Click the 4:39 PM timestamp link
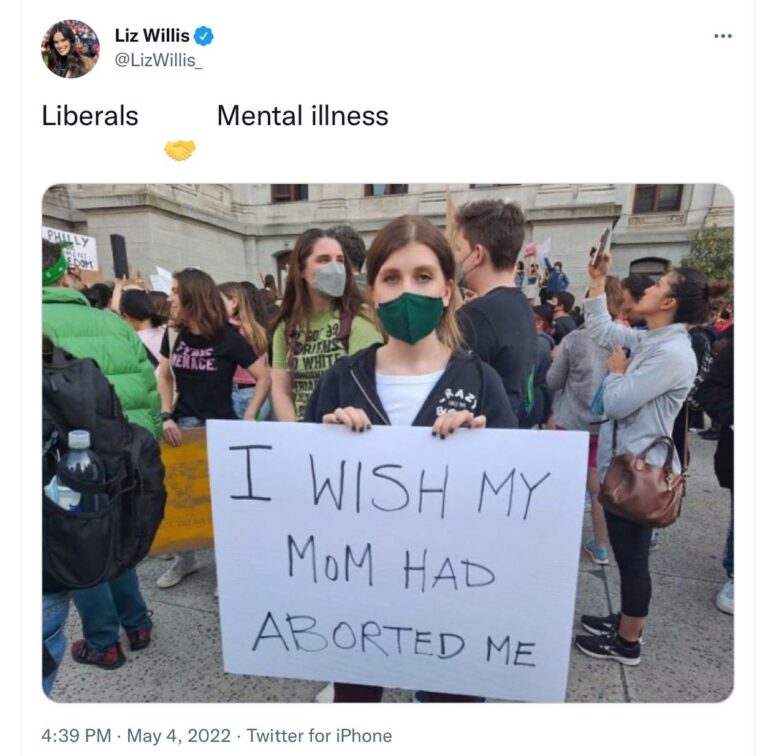Screen dimensions: 768x756 click(x=76, y=735)
